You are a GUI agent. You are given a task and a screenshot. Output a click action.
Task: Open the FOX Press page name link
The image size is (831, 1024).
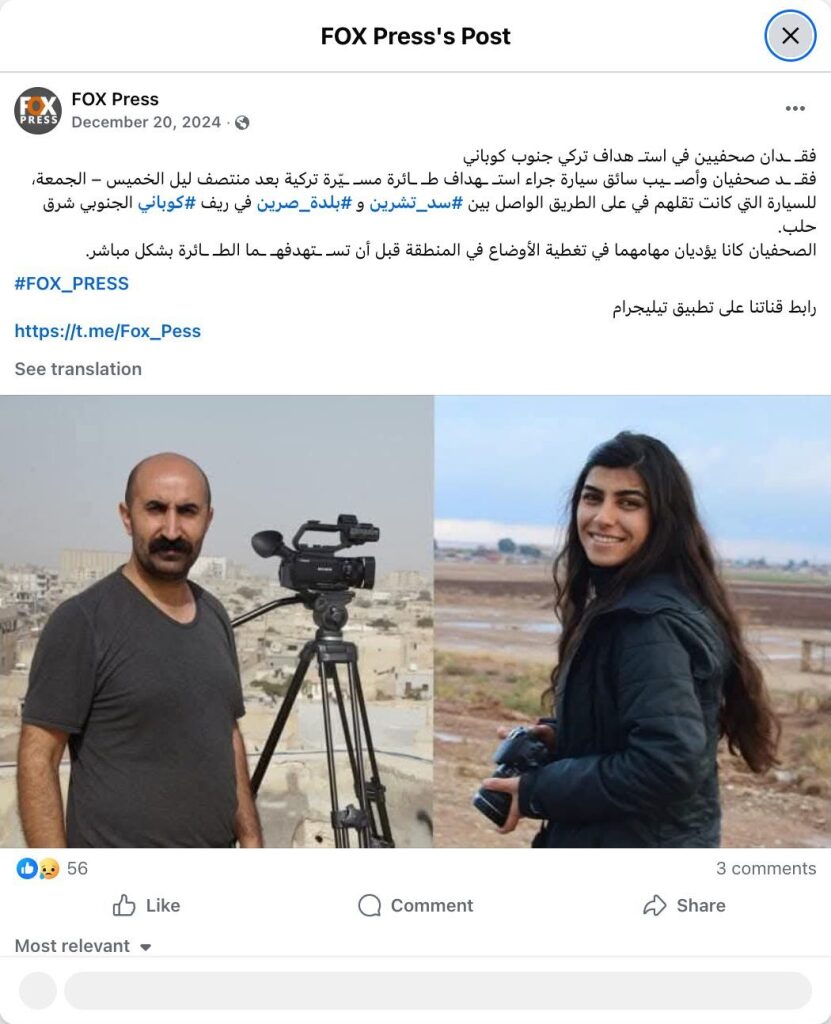[x=115, y=99]
